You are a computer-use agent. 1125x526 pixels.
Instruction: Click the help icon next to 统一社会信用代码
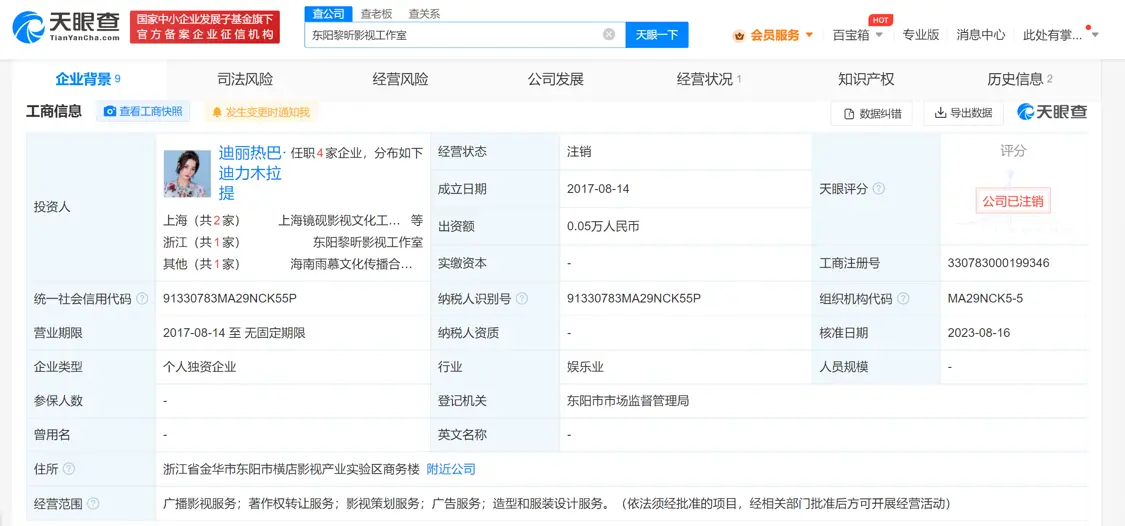pyautogui.click(x=142, y=299)
